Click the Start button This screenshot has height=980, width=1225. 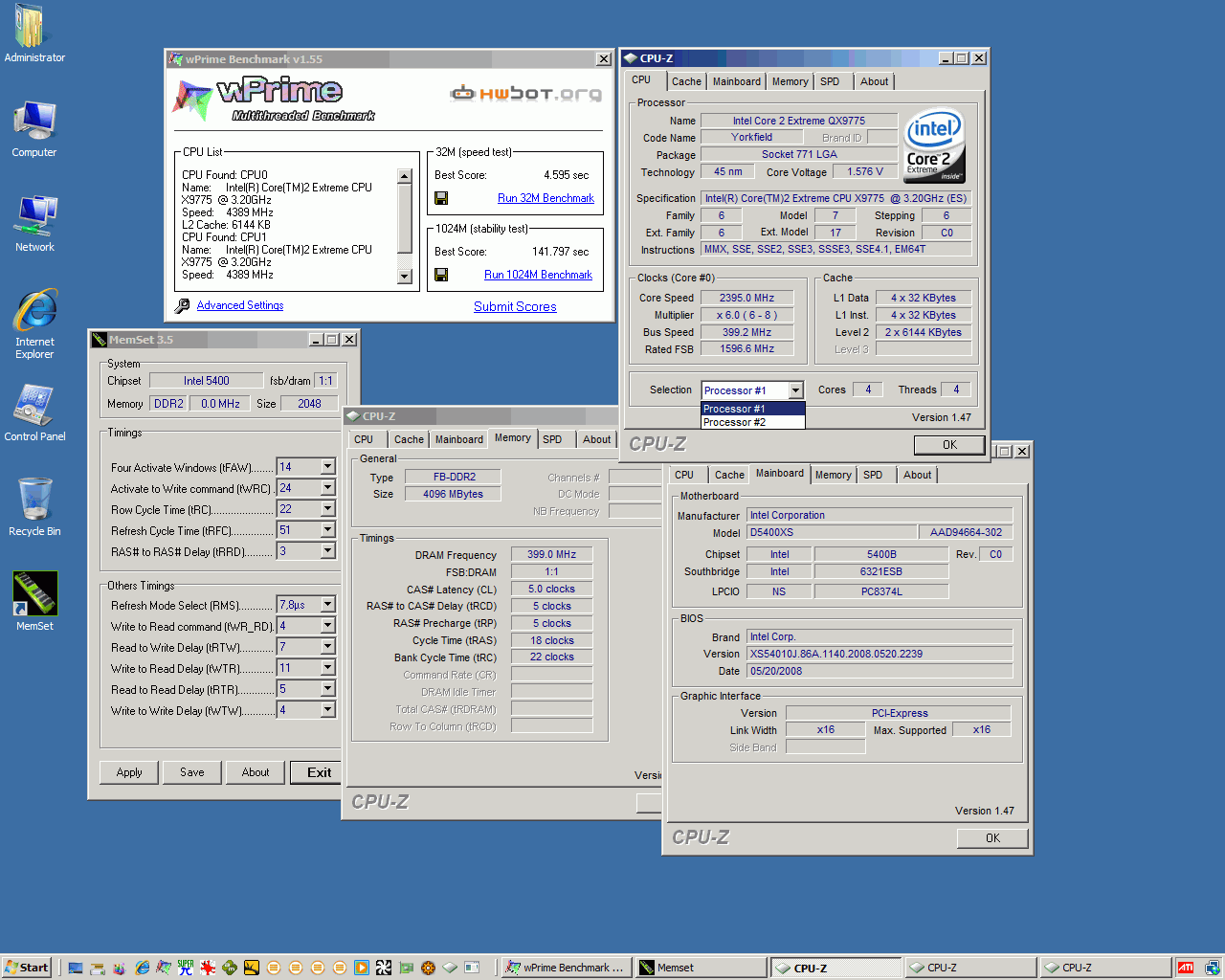coord(26,968)
